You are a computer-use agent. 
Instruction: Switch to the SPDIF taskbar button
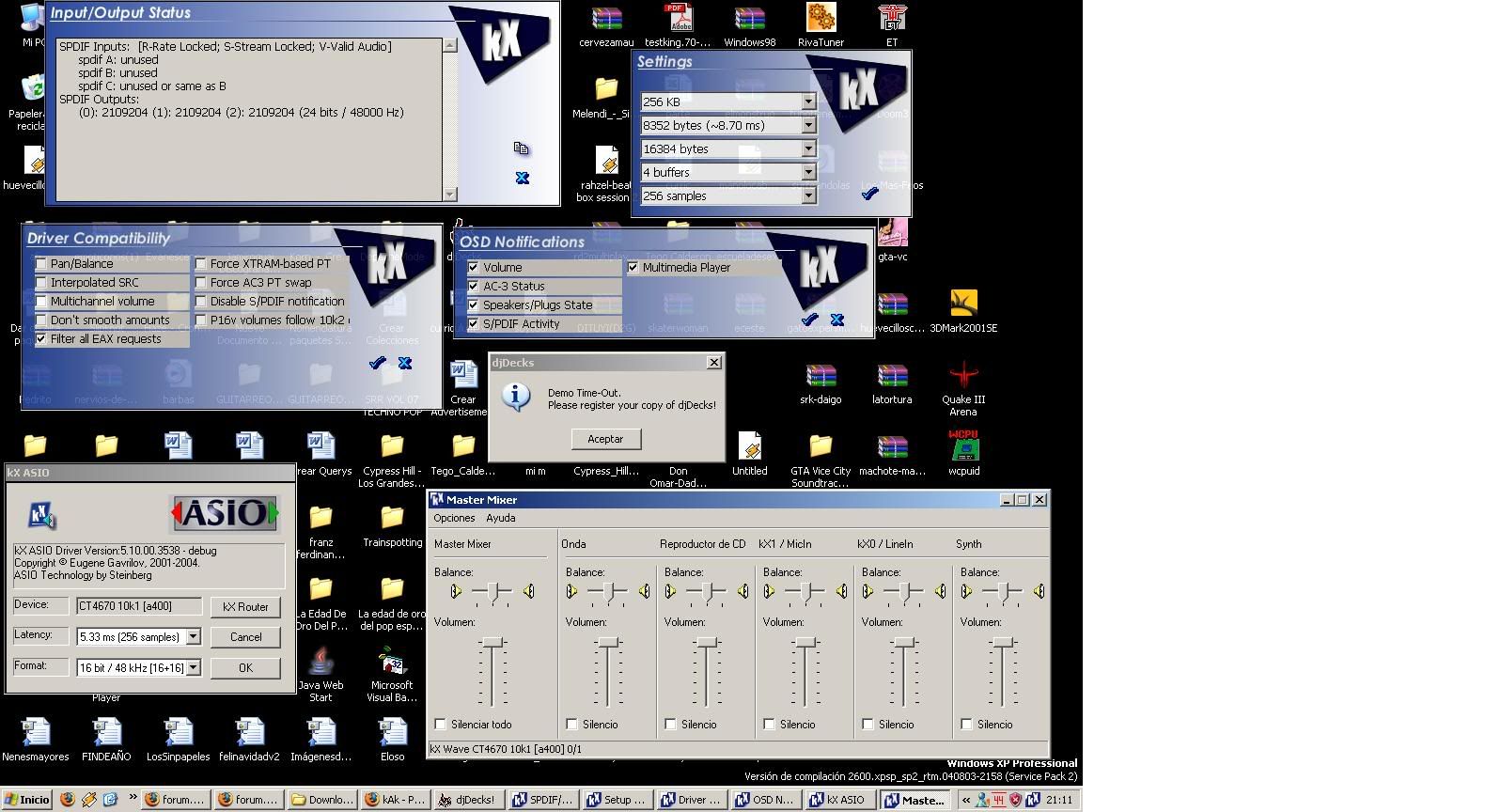pos(542,800)
